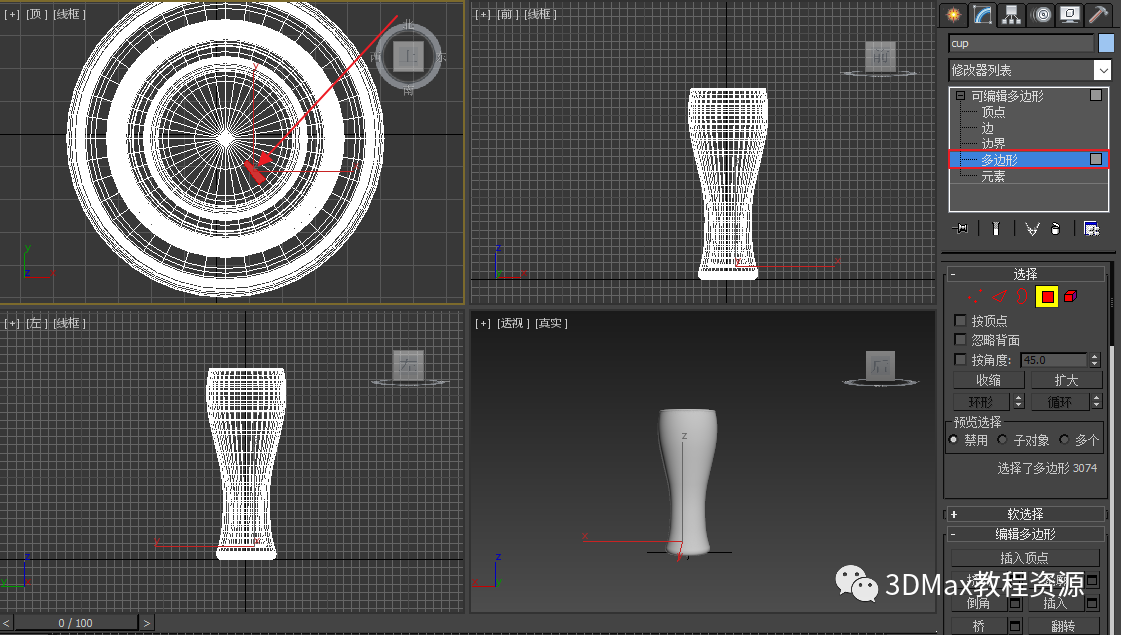Click spinner next to 循环
Image resolution: width=1122 pixels, height=635 pixels.
(x=1096, y=402)
